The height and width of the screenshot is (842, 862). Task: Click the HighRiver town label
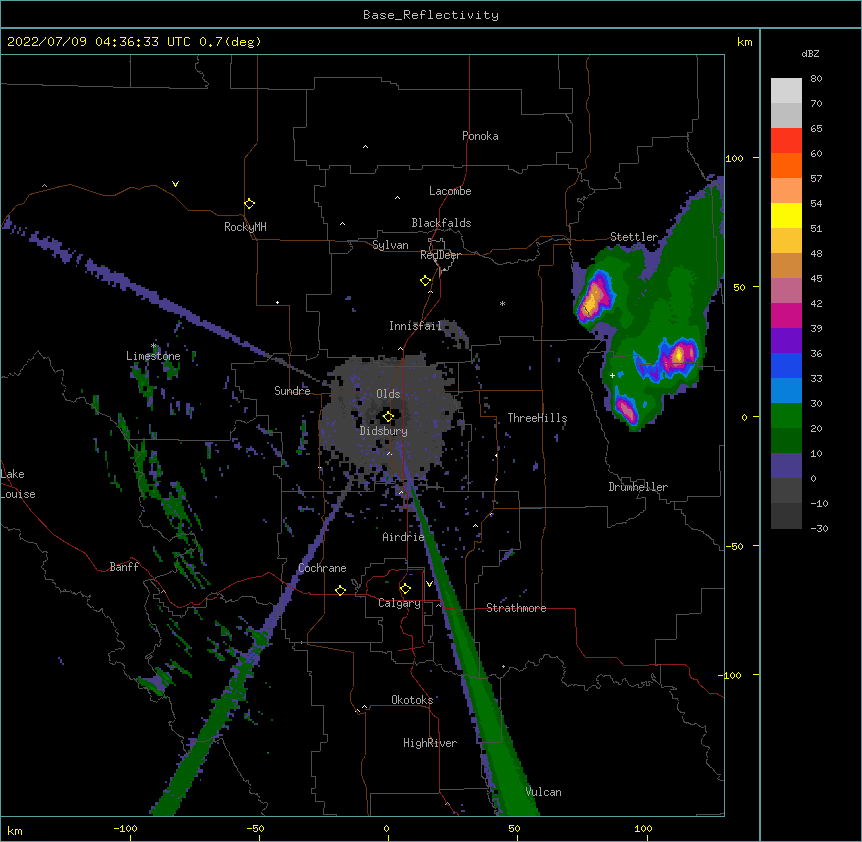430,743
